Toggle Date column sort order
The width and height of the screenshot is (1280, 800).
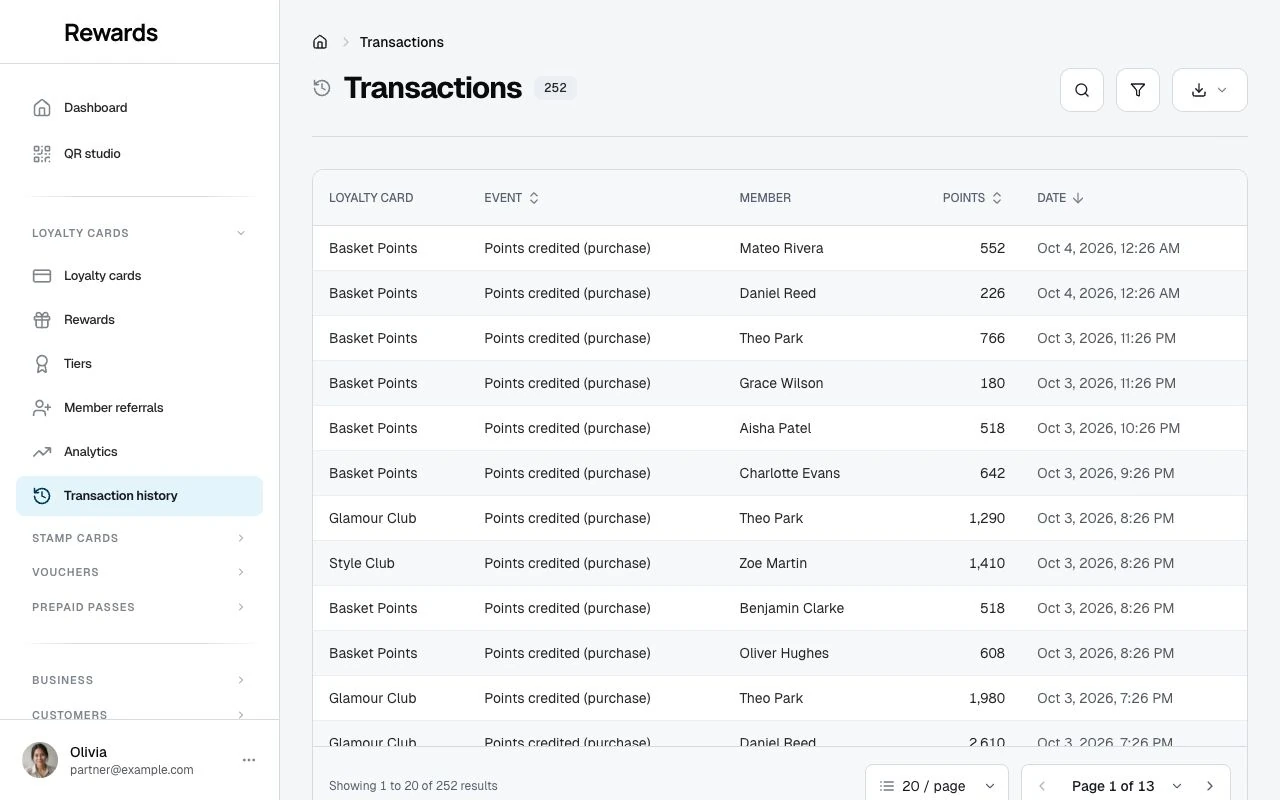point(1060,198)
